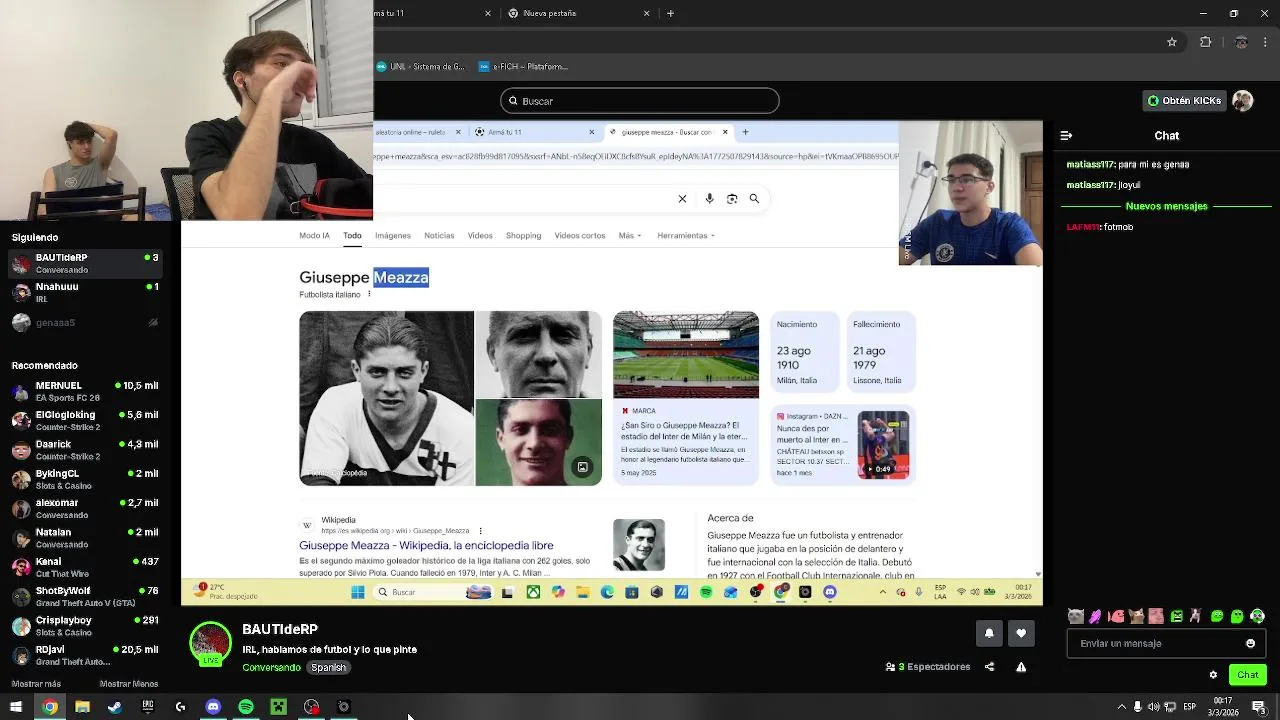Click the 3 Espectadores viewer count
Viewport: 1280px width, 720px height.
click(x=928, y=667)
